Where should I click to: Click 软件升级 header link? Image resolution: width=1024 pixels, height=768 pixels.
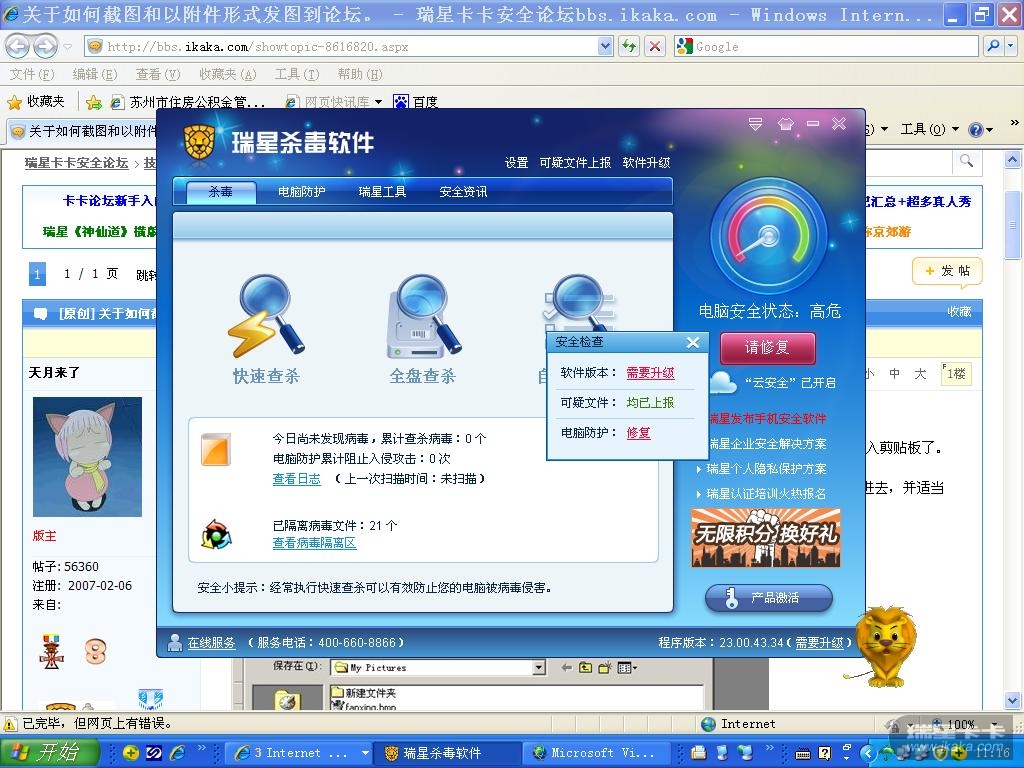[x=646, y=163]
